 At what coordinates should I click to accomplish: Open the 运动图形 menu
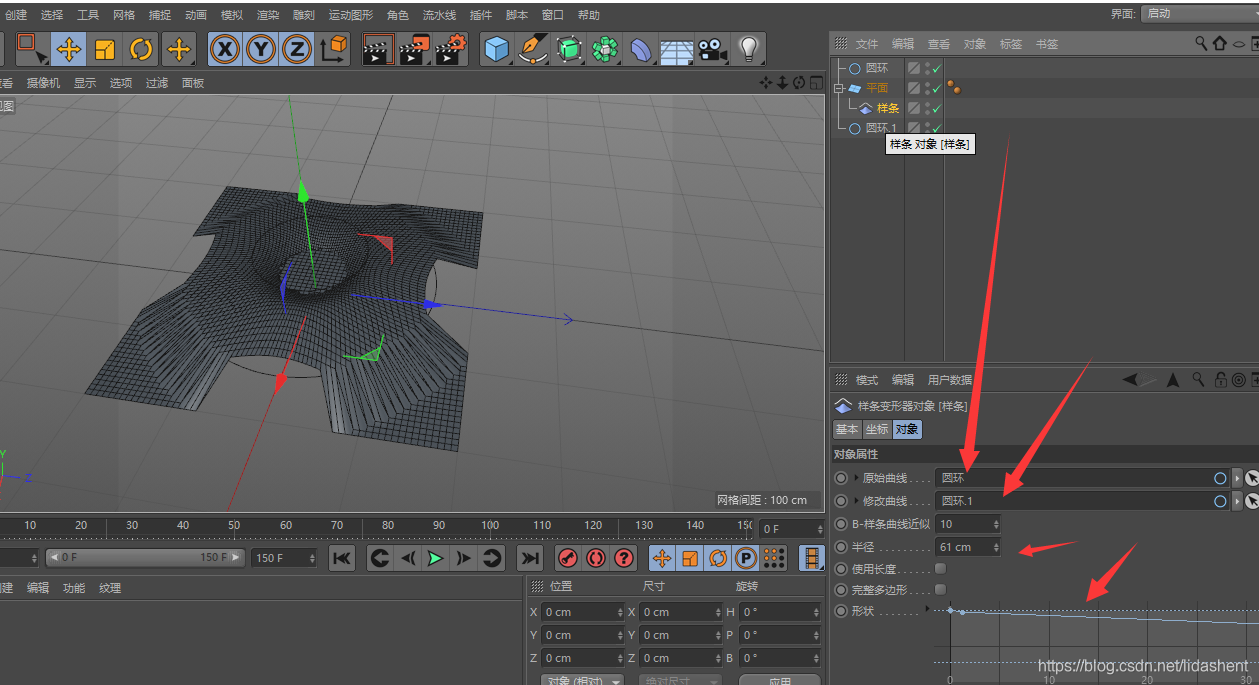click(x=350, y=15)
